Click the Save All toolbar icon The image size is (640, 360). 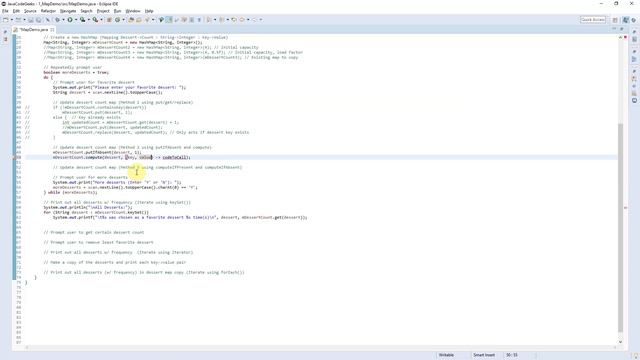[x=38, y=20]
